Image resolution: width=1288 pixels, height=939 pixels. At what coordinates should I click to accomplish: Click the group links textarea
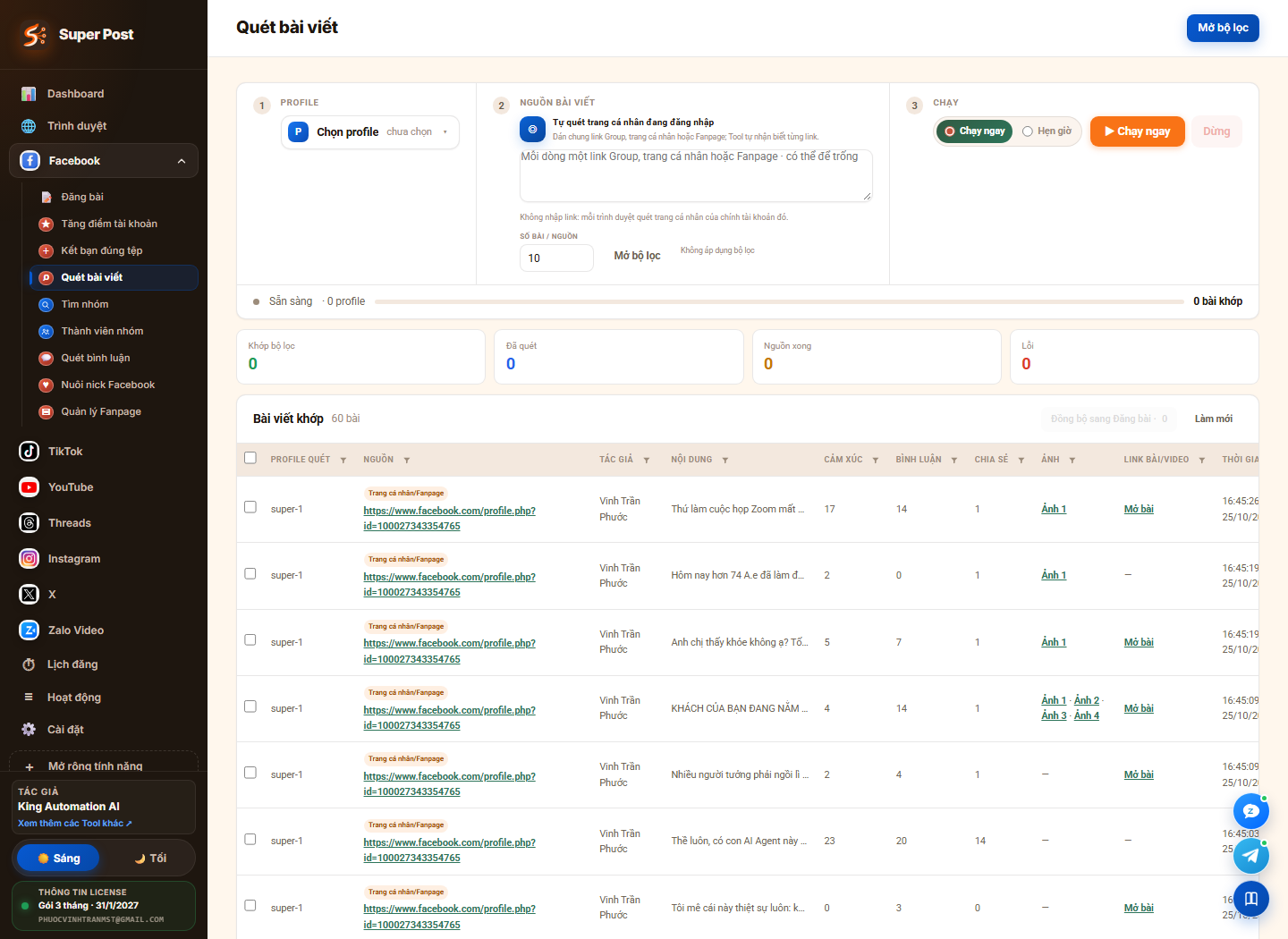(696, 175)
